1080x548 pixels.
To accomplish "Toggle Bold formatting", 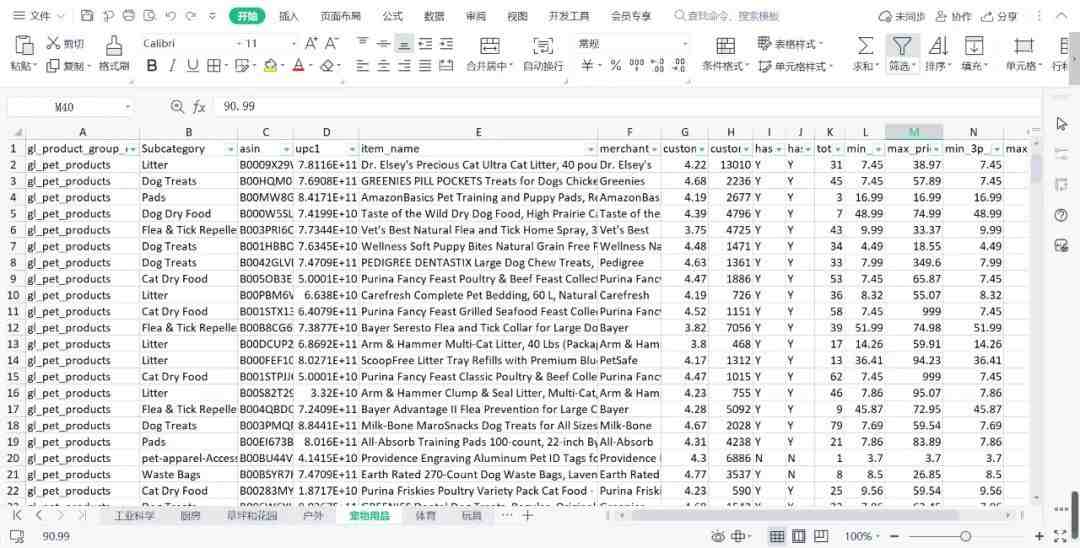I will (x=152, y=66).
